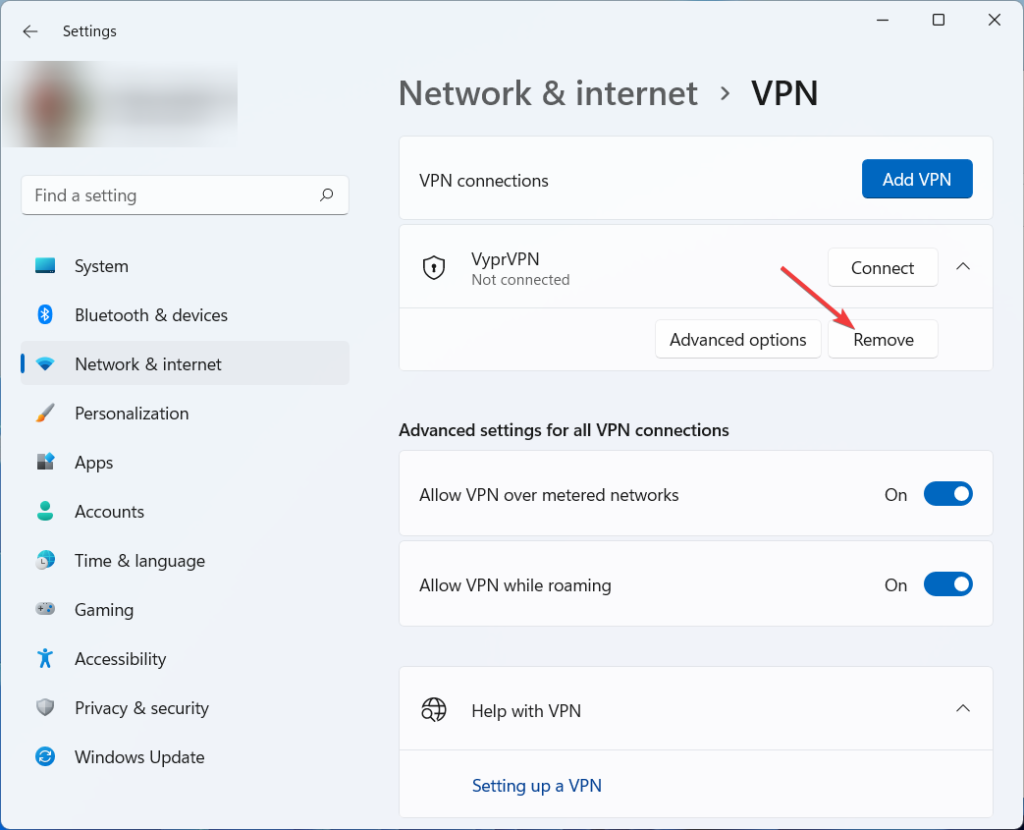Click Network & internet in the breadcrumb
Image resolution: width=1024 pixels, height=830 pixels.
pyautogui.click(x=548, y=93)
